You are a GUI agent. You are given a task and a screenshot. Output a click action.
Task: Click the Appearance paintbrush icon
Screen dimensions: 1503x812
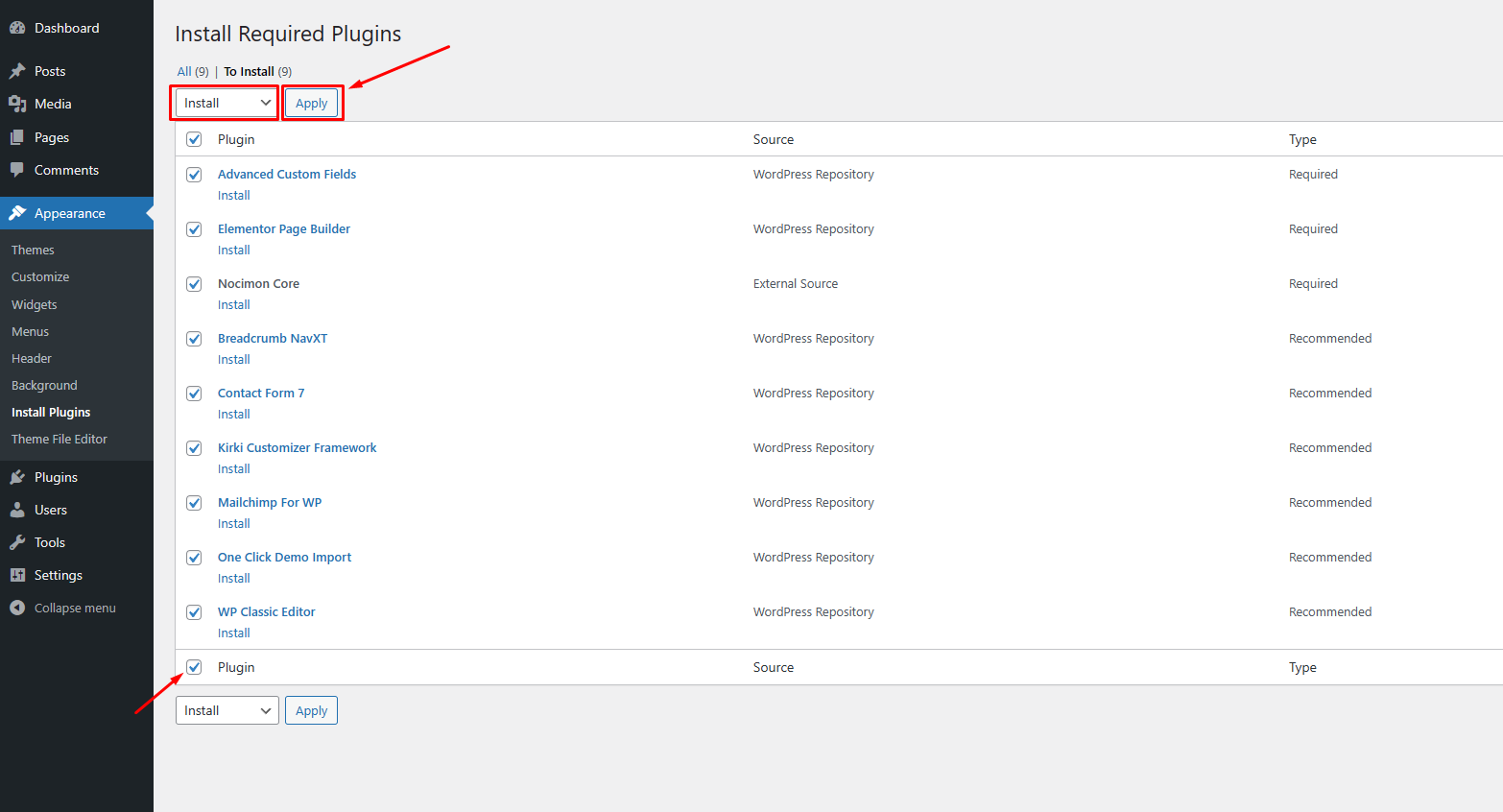point(17,213)
